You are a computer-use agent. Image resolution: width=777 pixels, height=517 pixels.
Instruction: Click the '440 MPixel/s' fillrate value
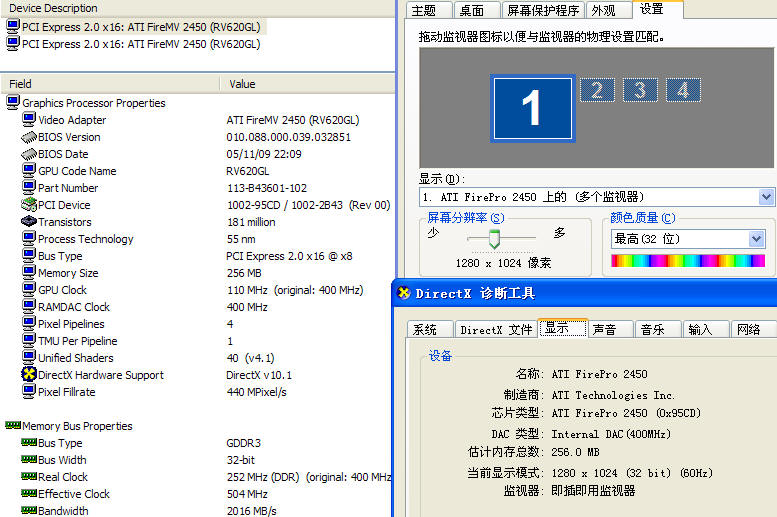coord(257,392)
